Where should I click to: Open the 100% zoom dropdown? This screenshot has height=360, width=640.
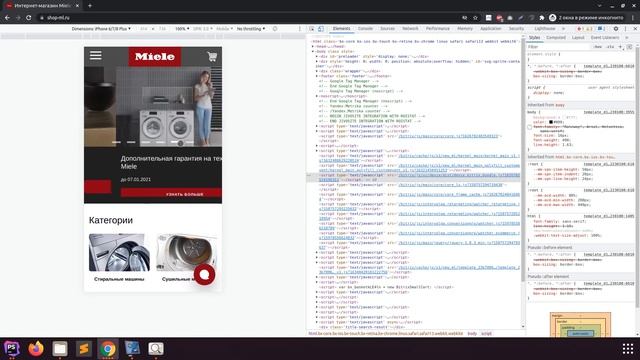pyautogui.click(x=182, y=29)
